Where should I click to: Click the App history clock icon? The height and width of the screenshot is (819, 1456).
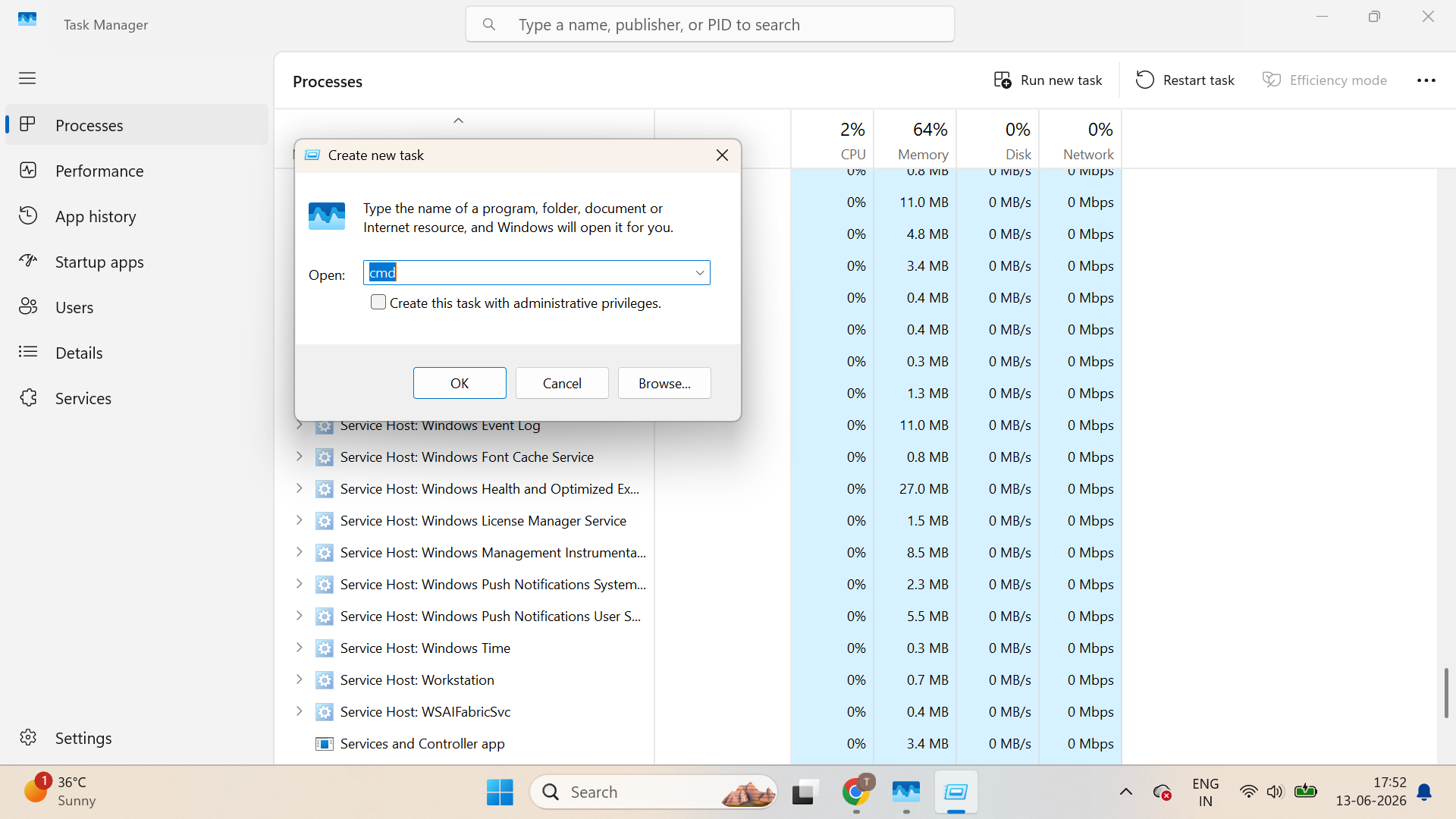tap(28, 215)
